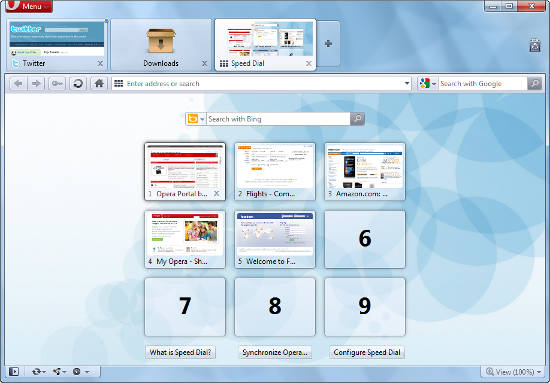This screenshot has height=383, width=550.
Task: Open the Opera Unite icon dropdown
Action: coord(60,371)
